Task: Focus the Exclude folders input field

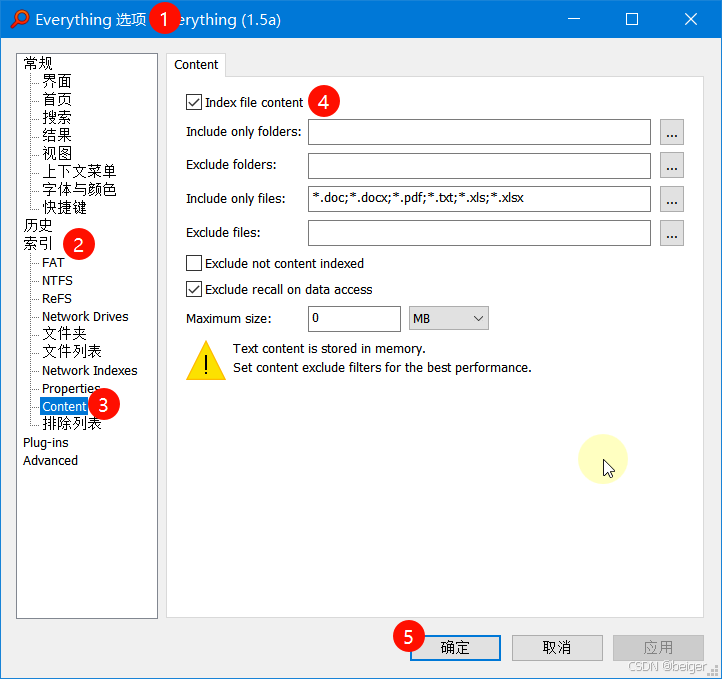Action: click(479, 166)
